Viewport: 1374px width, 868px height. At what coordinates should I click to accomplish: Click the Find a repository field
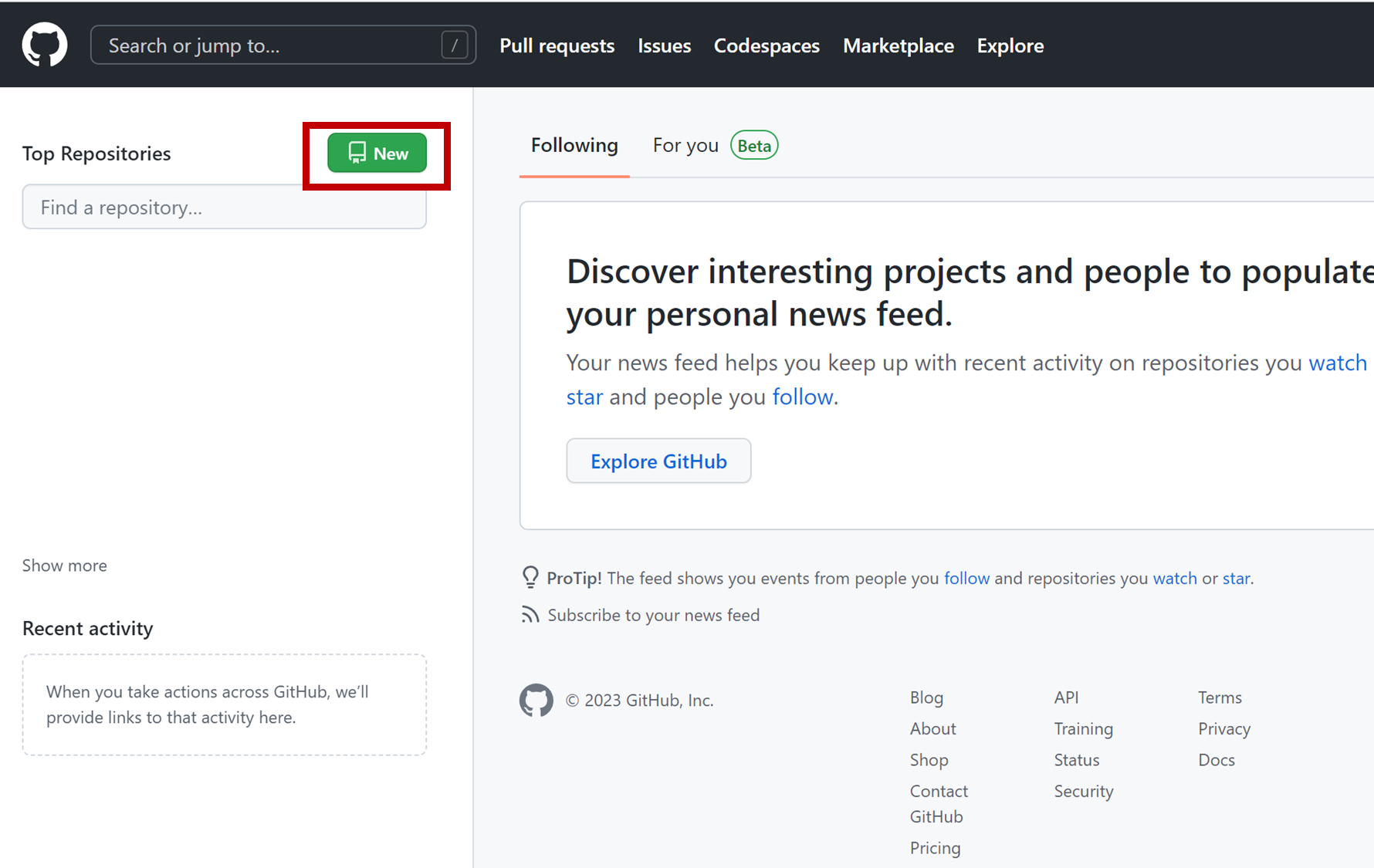click(225, 207)
